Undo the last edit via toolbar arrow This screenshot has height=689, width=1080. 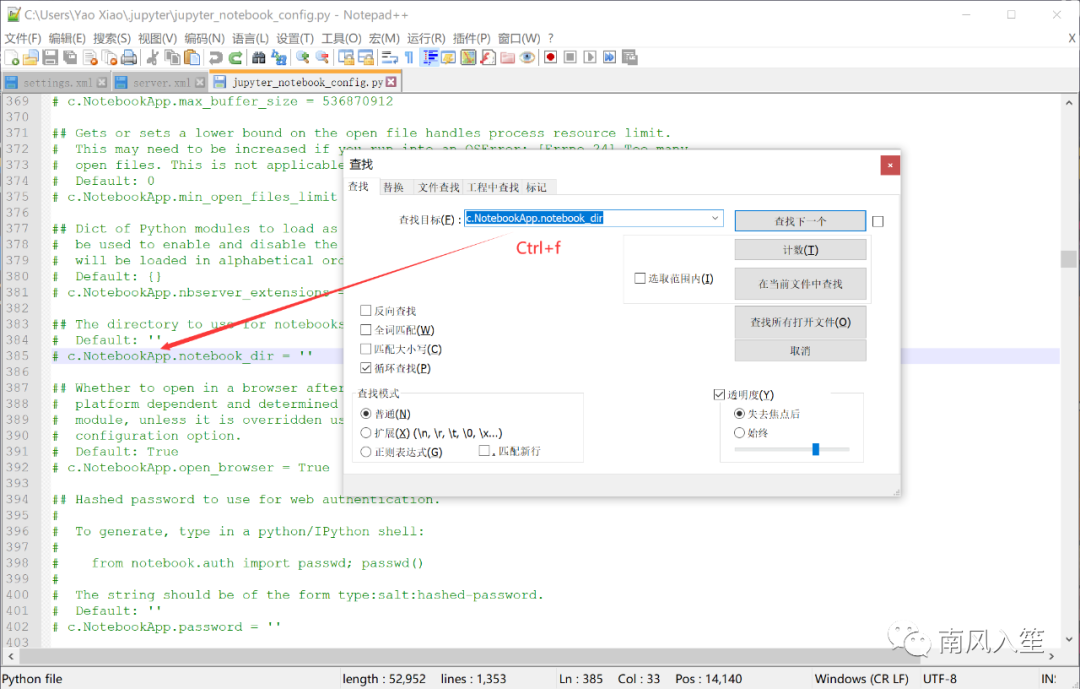point(216,57)
